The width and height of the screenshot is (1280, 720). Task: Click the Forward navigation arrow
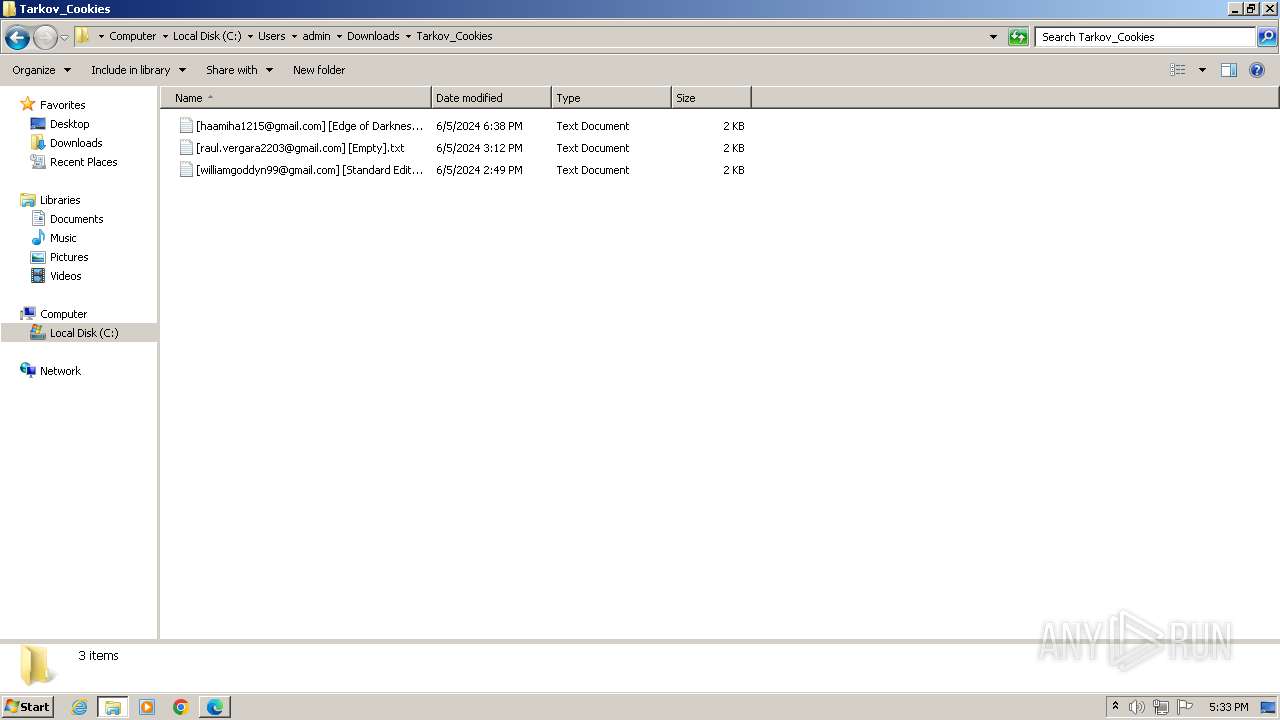coord(45,38)
